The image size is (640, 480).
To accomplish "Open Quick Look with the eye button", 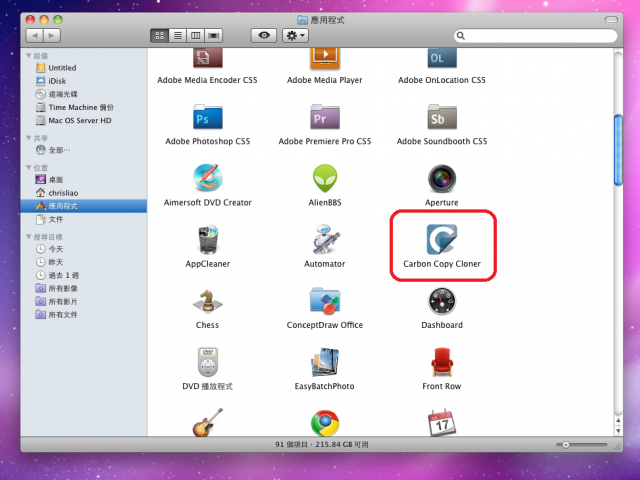I will [x=264, y=36].
